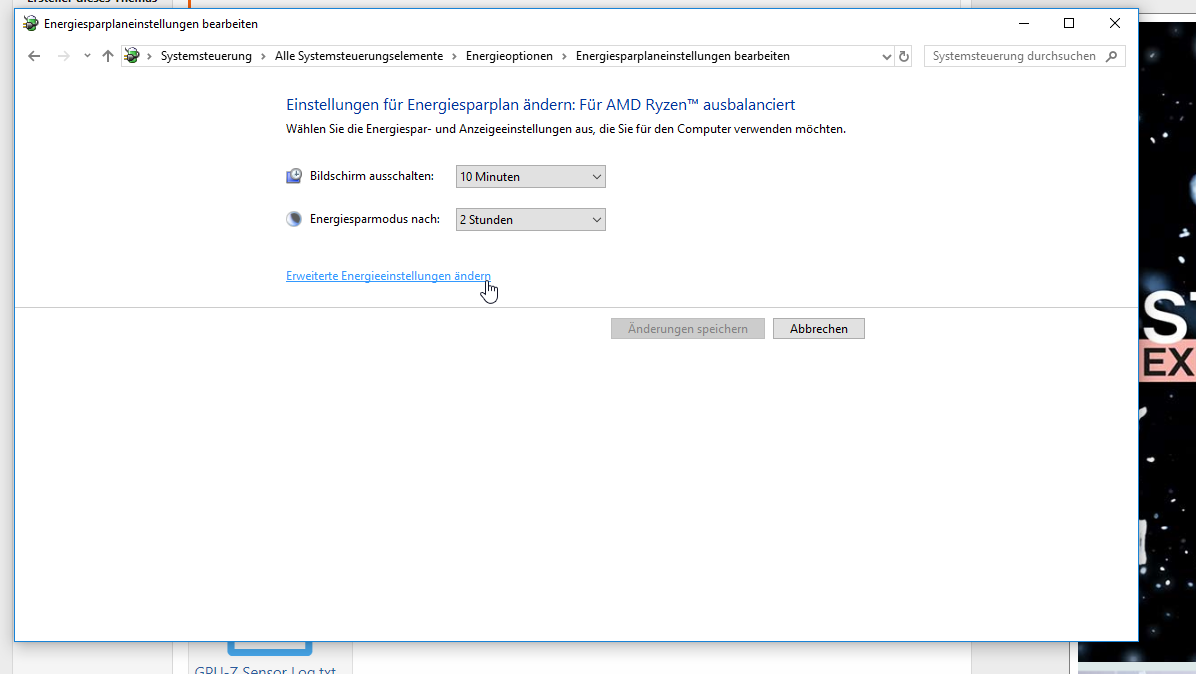Open the Alle Systemsteuerungselemente breadcrumb
The image size is (1196, 674).
click(x=358, y=56)
